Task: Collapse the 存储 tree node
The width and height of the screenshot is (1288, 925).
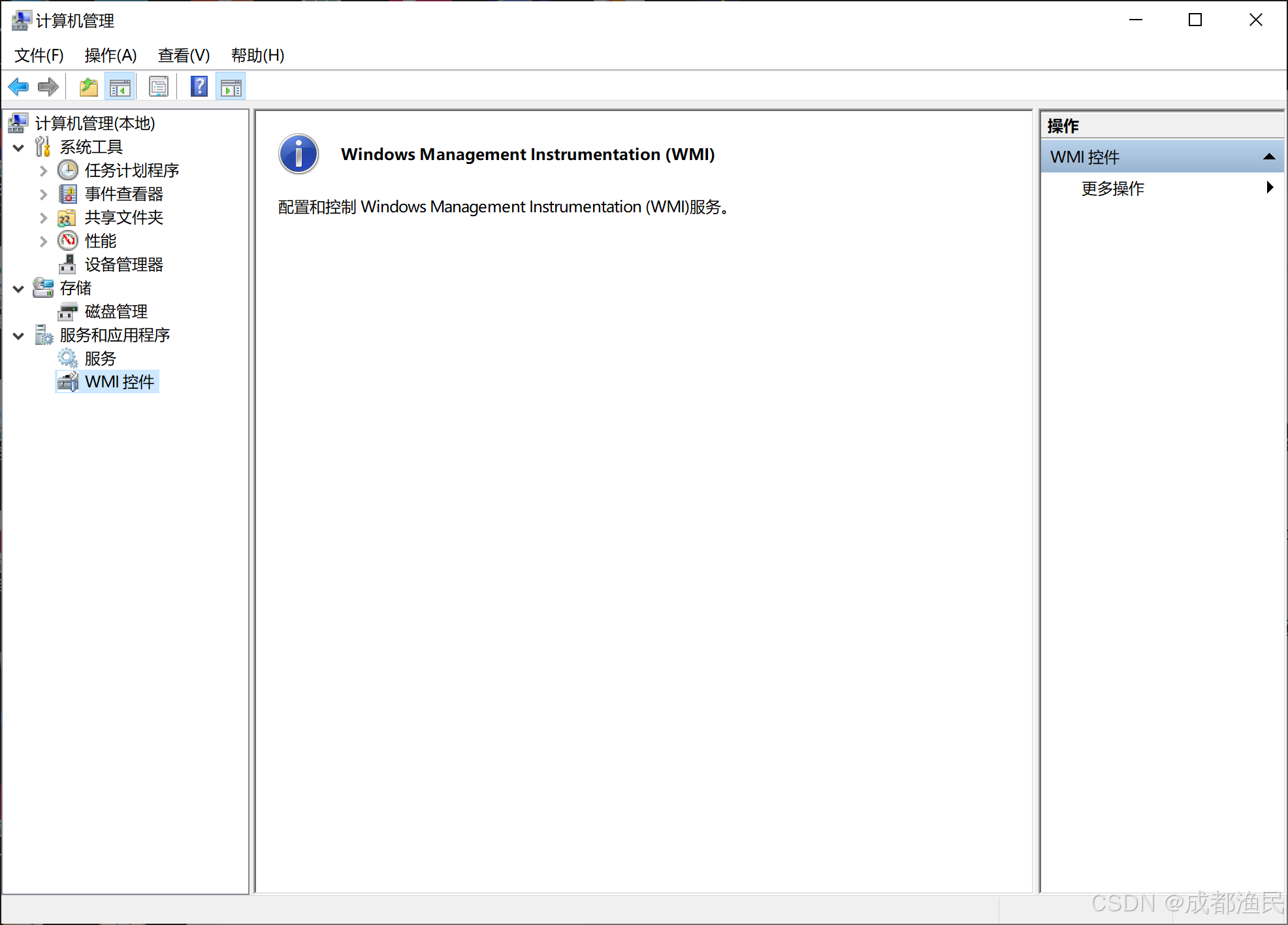Action: tap(19, 289)
